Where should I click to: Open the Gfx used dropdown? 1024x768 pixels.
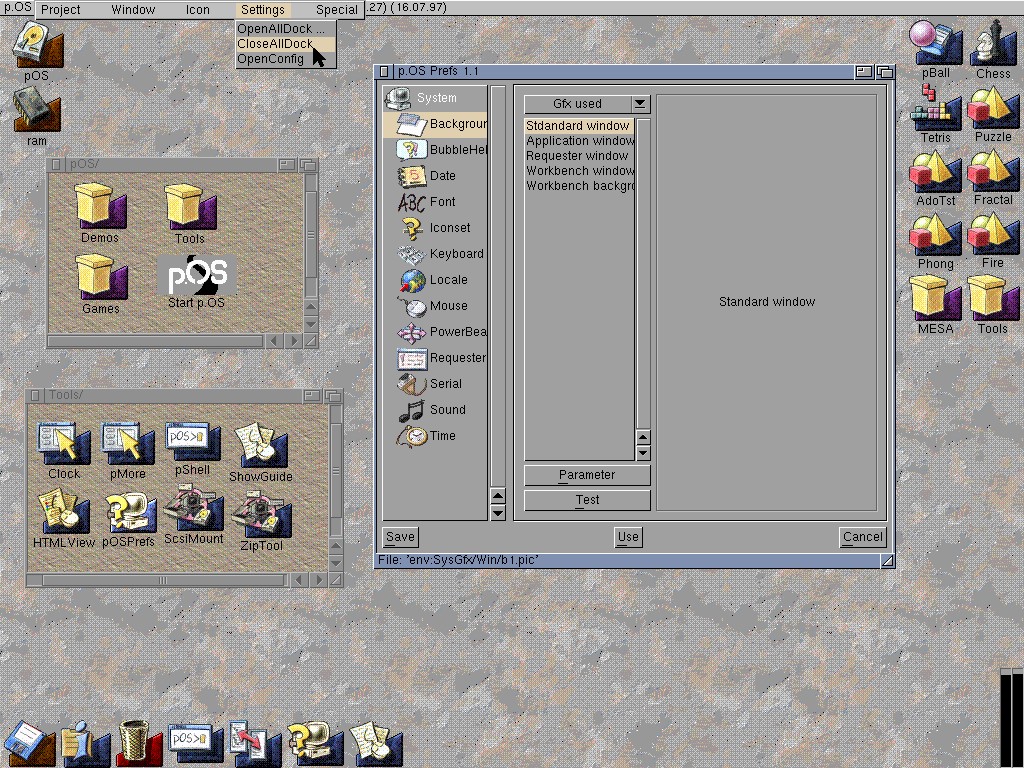pyautogui.click(x=640, y=104)
